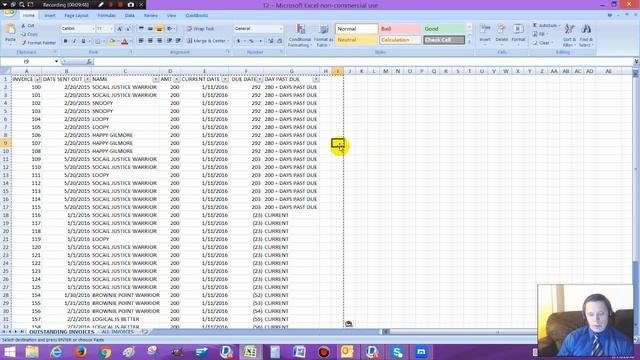The height and width of the screenshot is (360, 640).
Task: Cut the selection with the Cut button
Action: coord(28,26)
